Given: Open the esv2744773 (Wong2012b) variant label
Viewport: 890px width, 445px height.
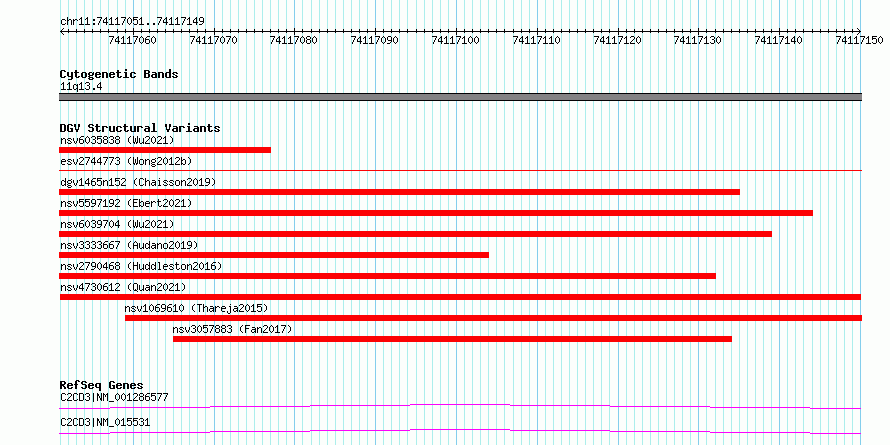Looking at the screenshot, I should (x=126, y=161).
